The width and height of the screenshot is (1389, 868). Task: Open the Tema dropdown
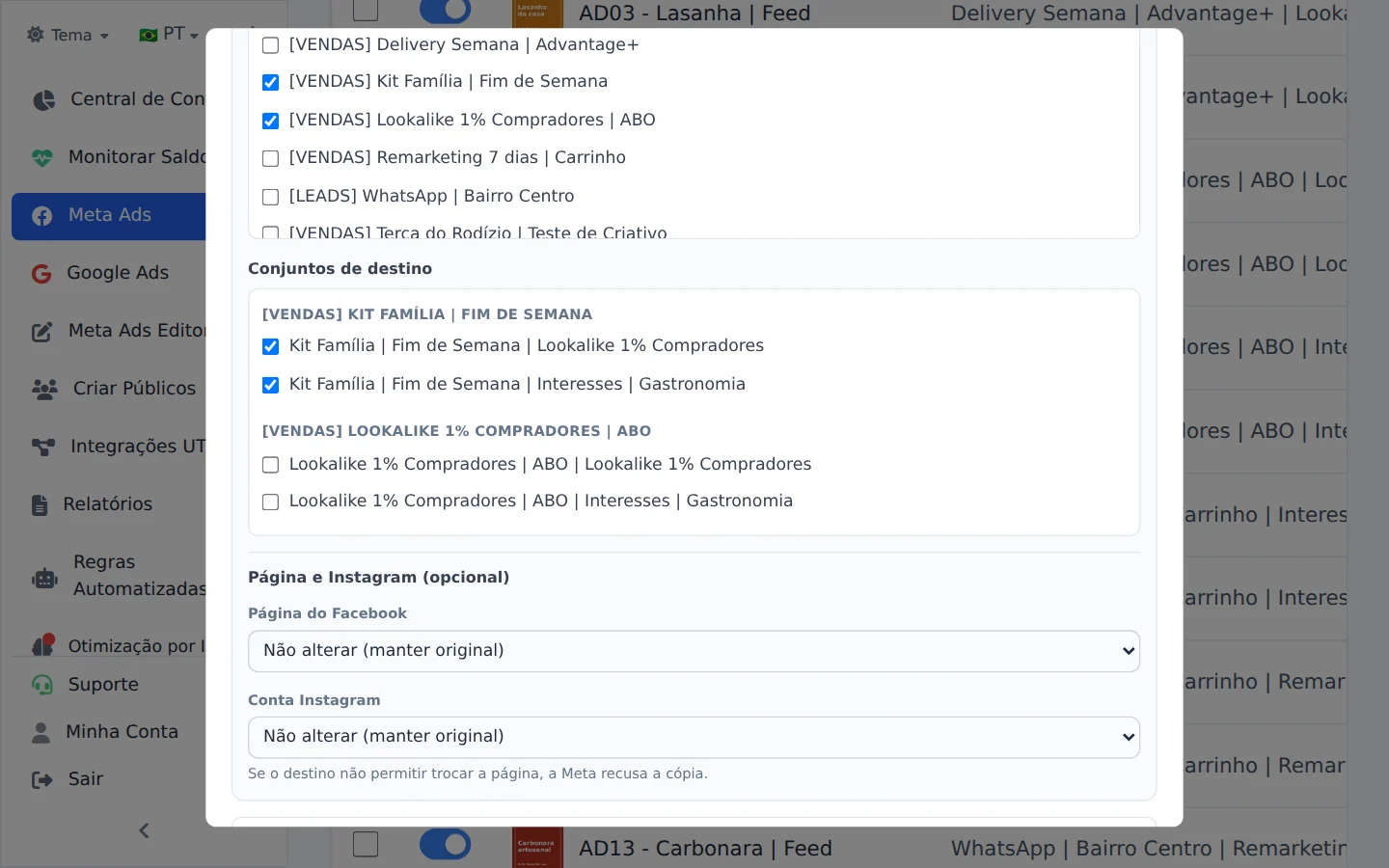pyautogui.click(x=68, y=35)
